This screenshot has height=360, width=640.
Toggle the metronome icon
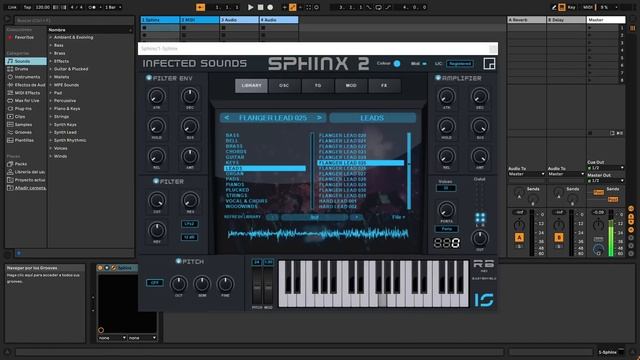pos(93,7)
